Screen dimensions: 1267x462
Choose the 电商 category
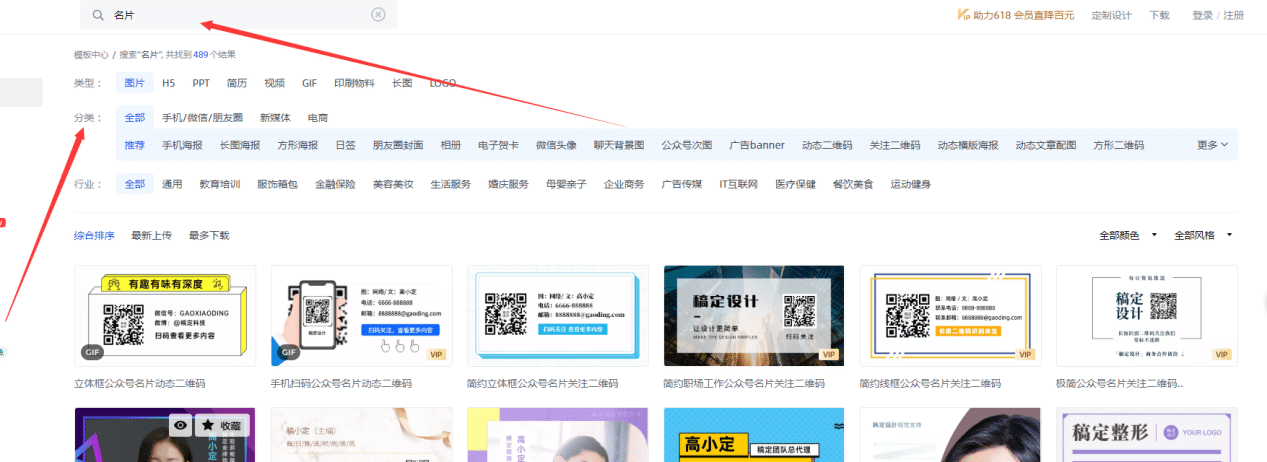coord(317,117)
